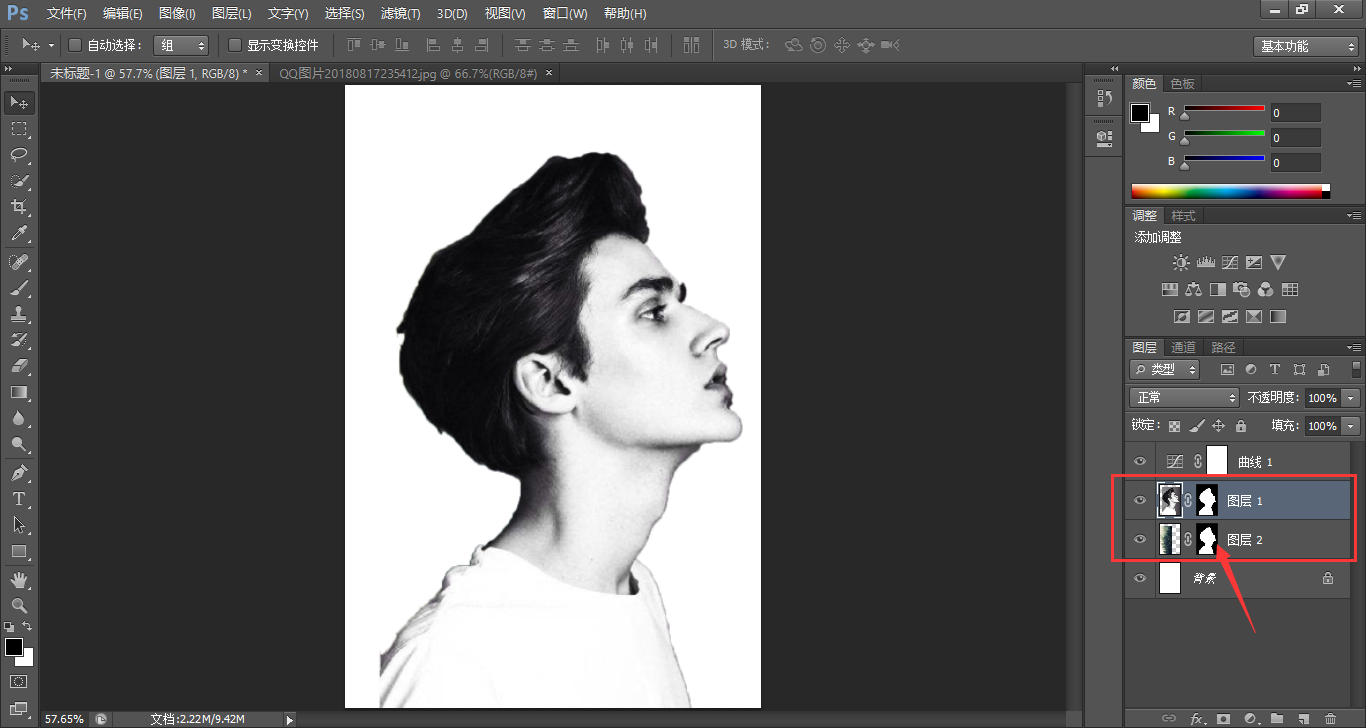Viewport: 1366px width, 728px height.
Task: Select the Crop tool
Action: tap(18, 207)
